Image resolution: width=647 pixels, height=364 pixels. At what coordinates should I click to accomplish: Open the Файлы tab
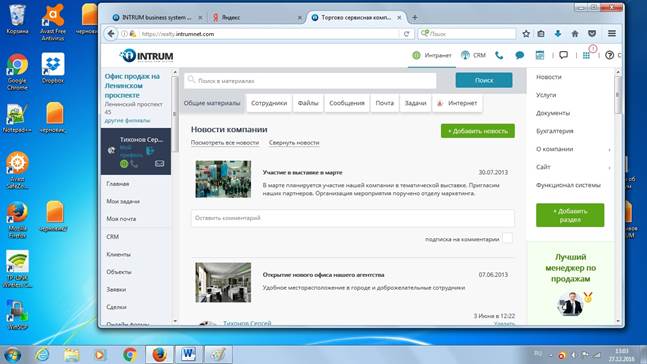pyautogui.click(x=308, y=103)
